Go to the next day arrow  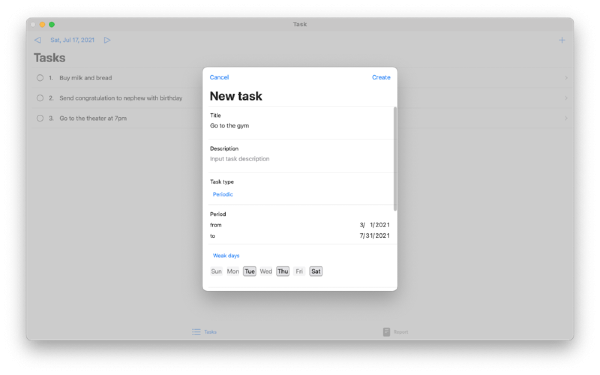[107, 40]
